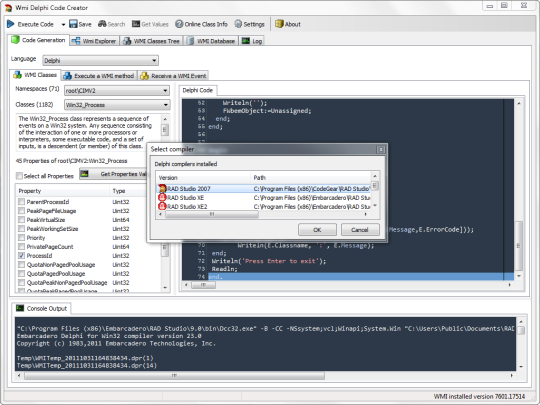Viewport: 540px width, 405px height.
Task: Switch to the Wmi Explorer tab
Action: tap(94, 41)
